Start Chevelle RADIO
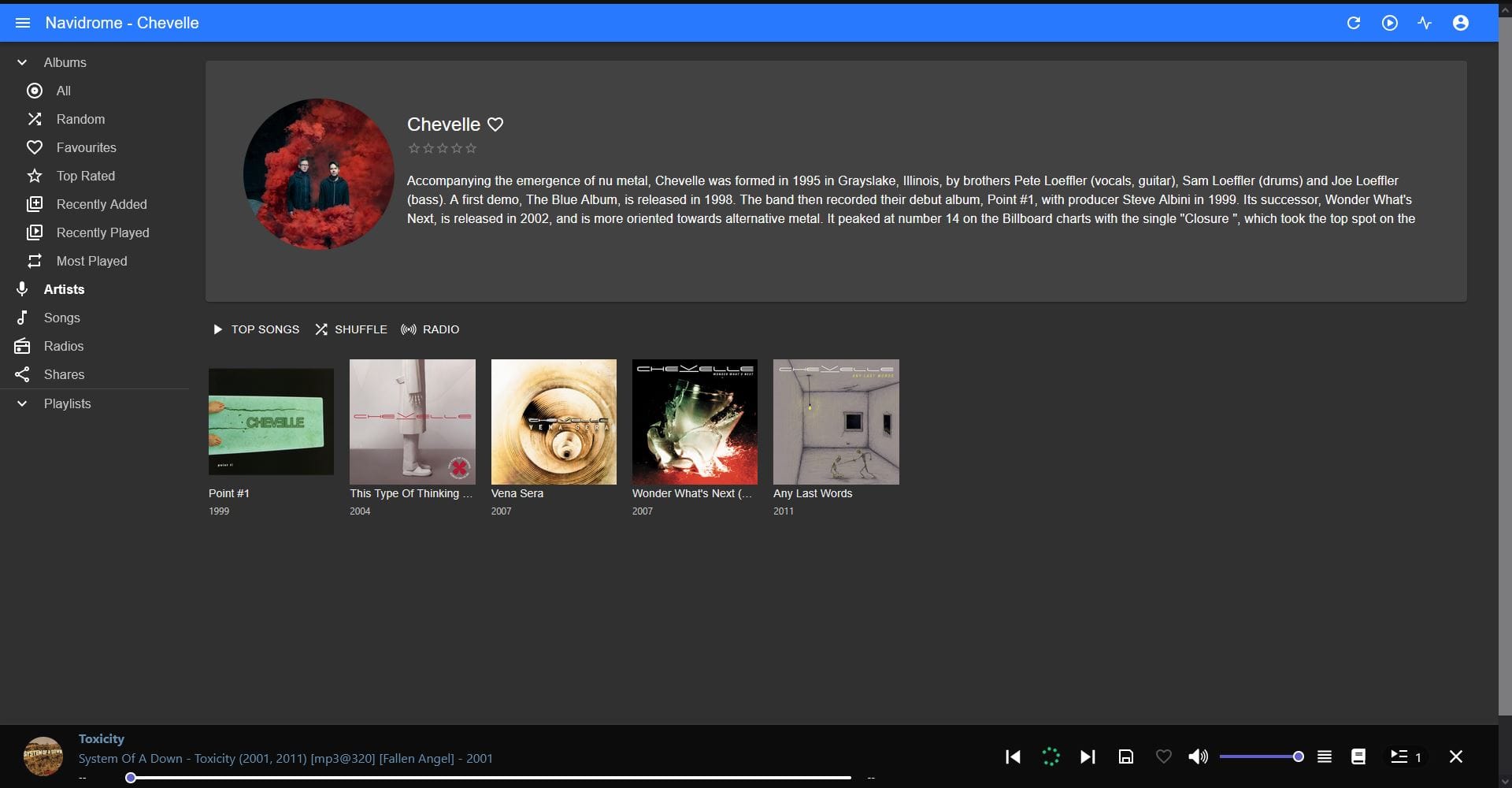This screenshot has width=1512, height=788. 430,329
